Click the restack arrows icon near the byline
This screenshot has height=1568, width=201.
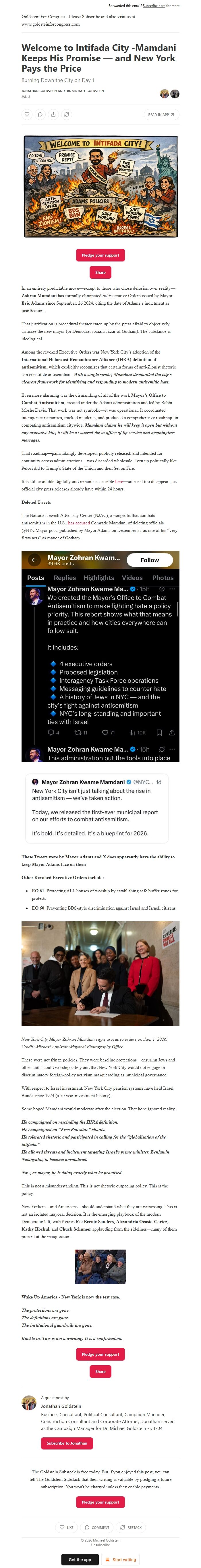point(66,114)
